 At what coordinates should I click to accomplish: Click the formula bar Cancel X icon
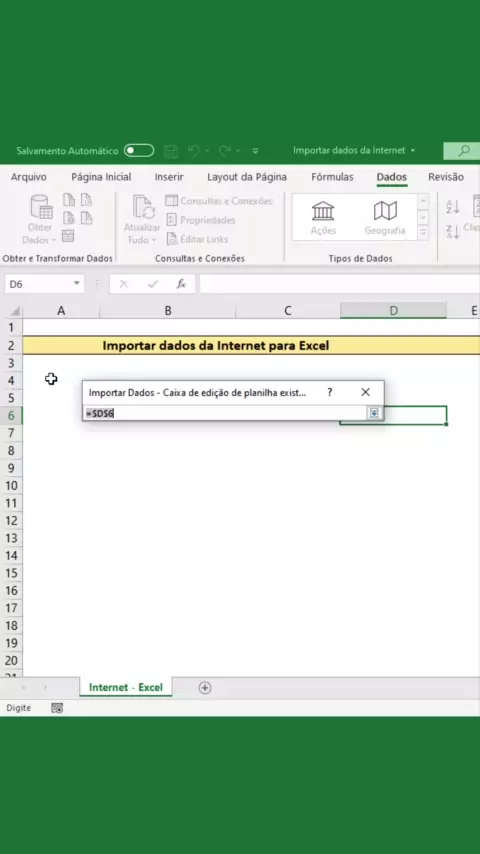tap(124, 284)
